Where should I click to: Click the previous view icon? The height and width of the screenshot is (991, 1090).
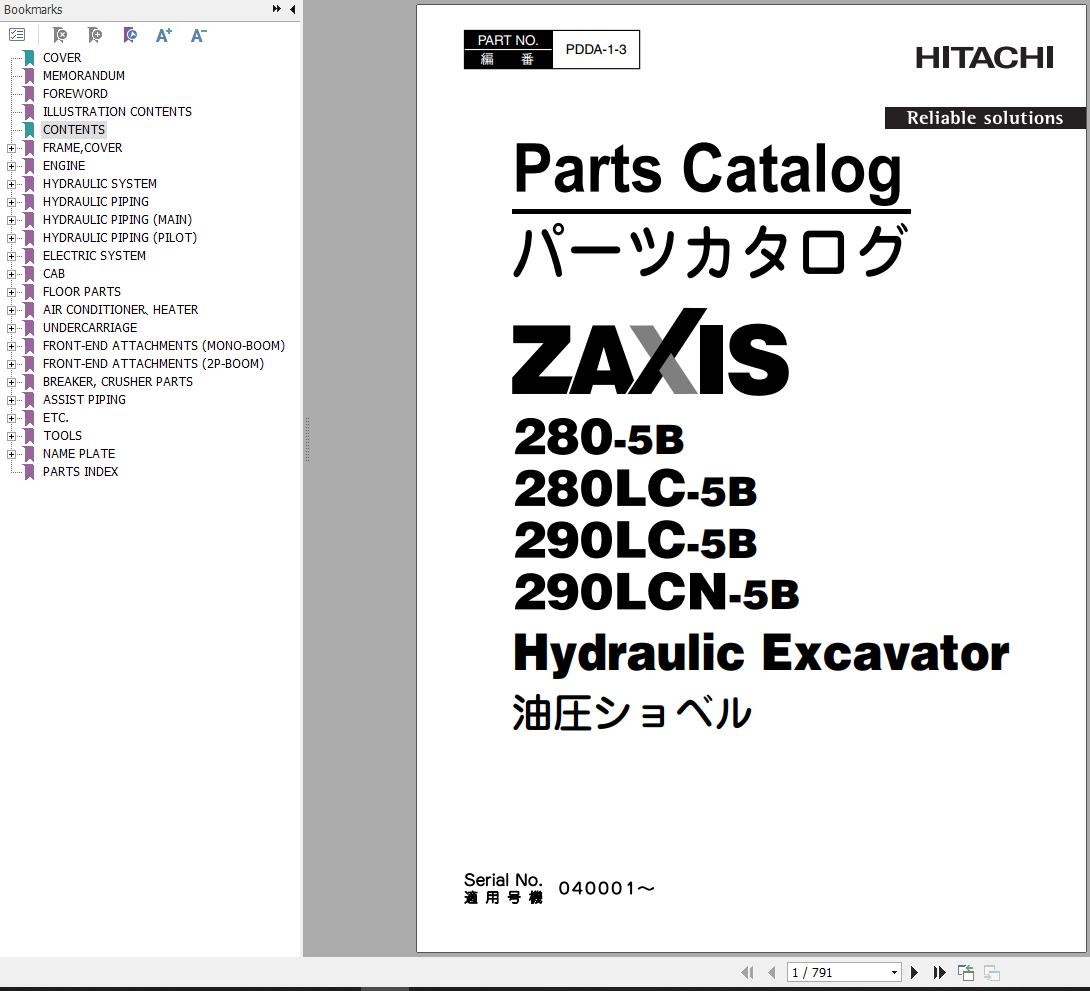click(966, 972)
